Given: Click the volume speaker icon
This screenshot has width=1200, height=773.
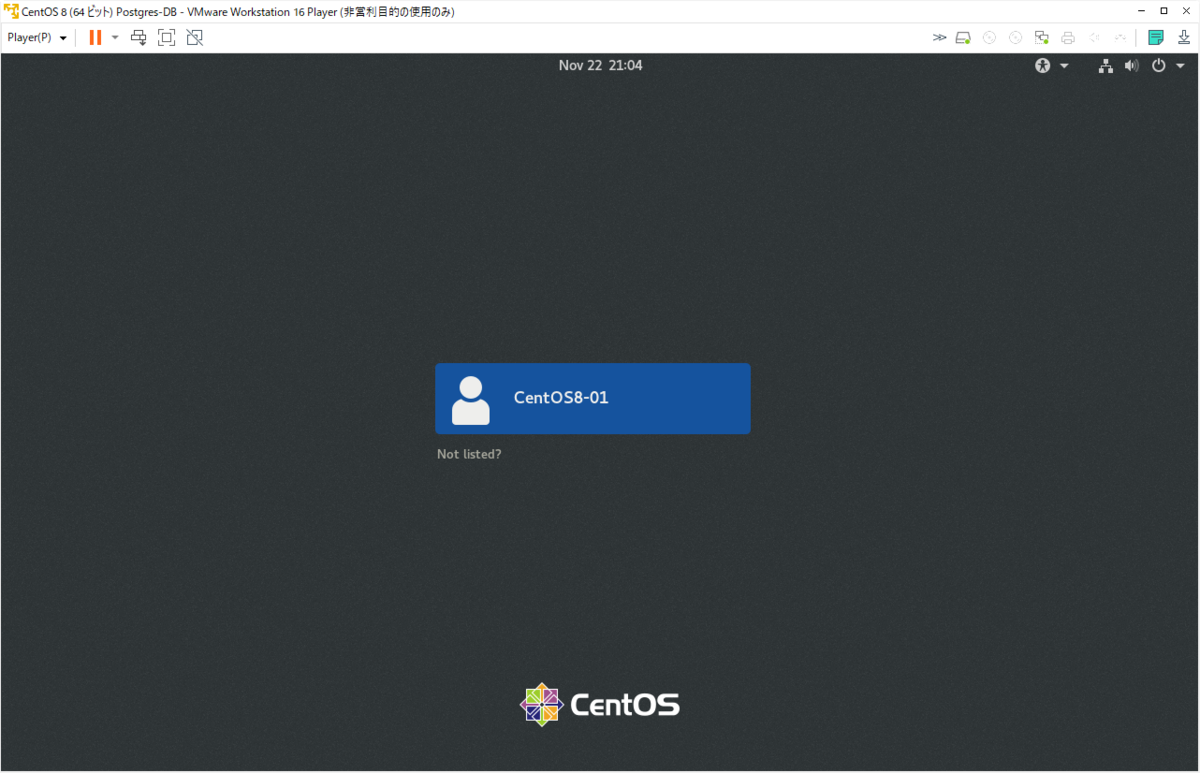Looking at the screenshot, I should coord(1131,66).
